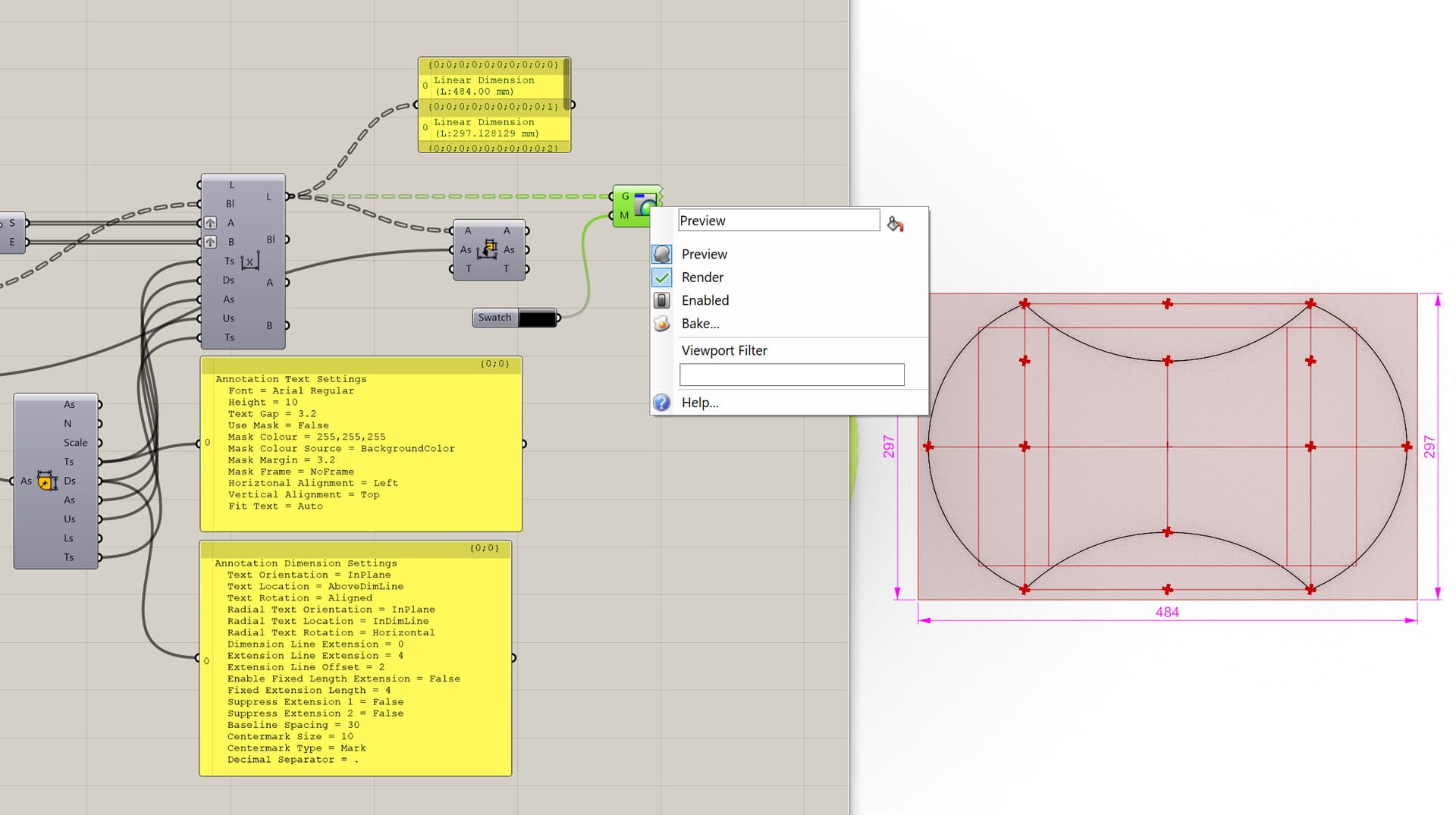1456x815 pixels.
Task: Click the L output of the dimension component
Action: pos(268,197)
